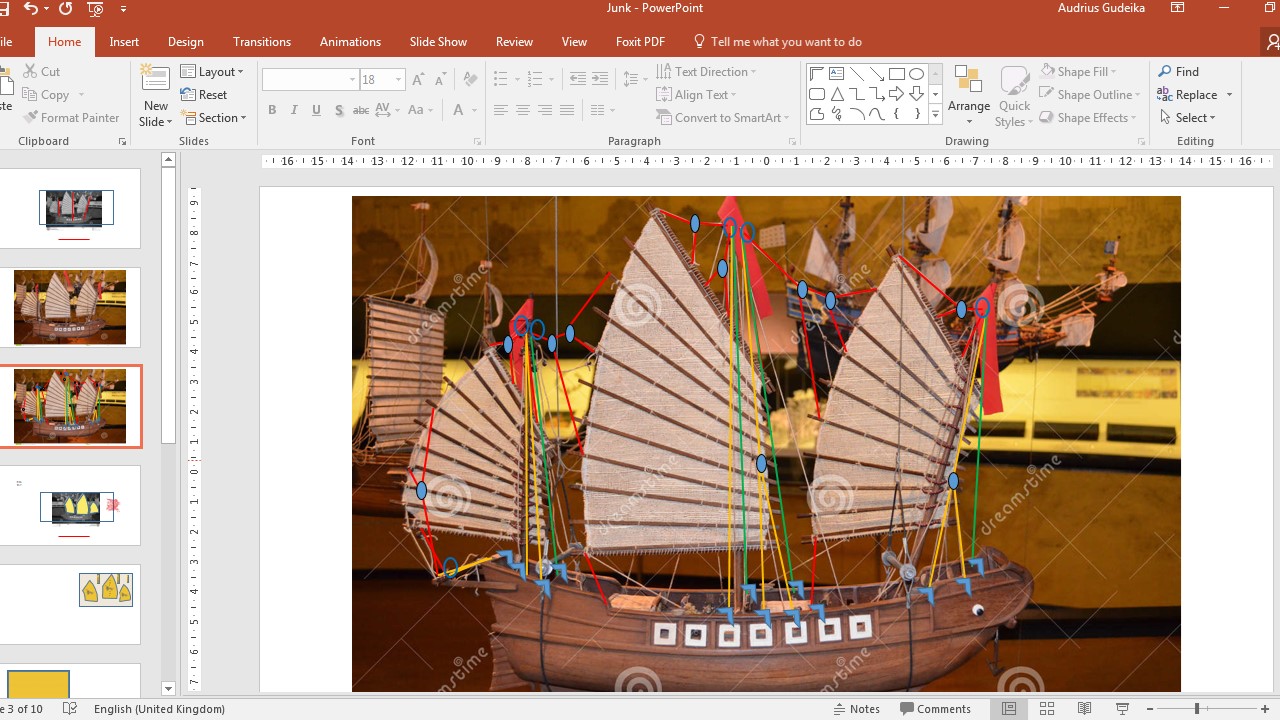Open the Review tab
This screenshot has height=720, width=1280.
click(514, 42)
